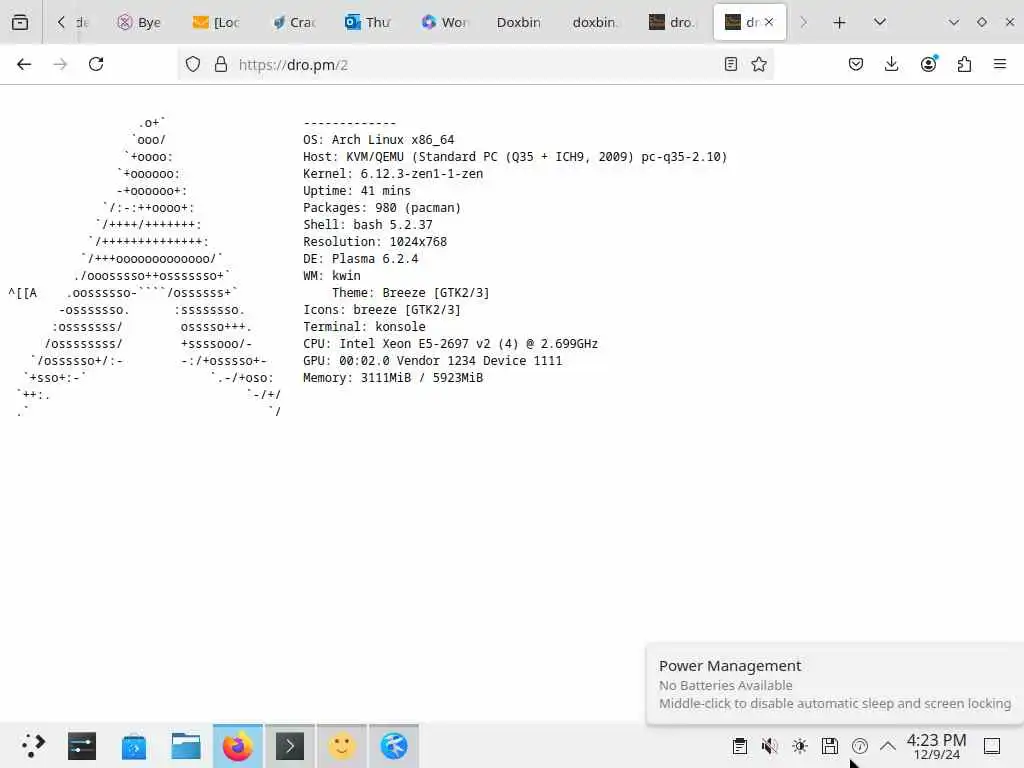1024x768 pixels.
Task: Open Firefox View in the tab bar
Action: click(x=20, y=22)
